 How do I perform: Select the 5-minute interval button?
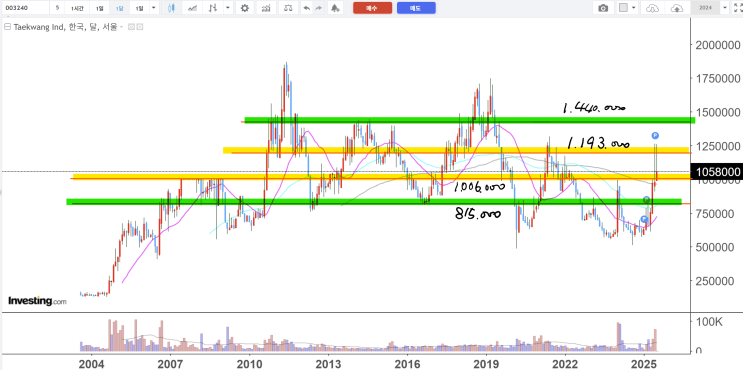point(57,8)
